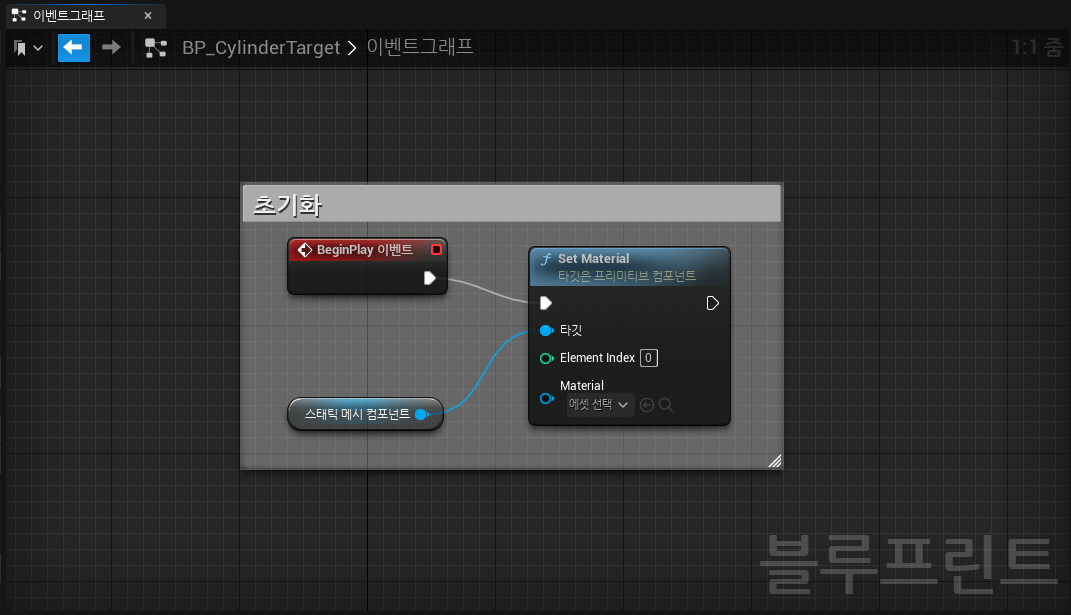
Task: Click Set Material's execution input pin
Action: [546, 303]
